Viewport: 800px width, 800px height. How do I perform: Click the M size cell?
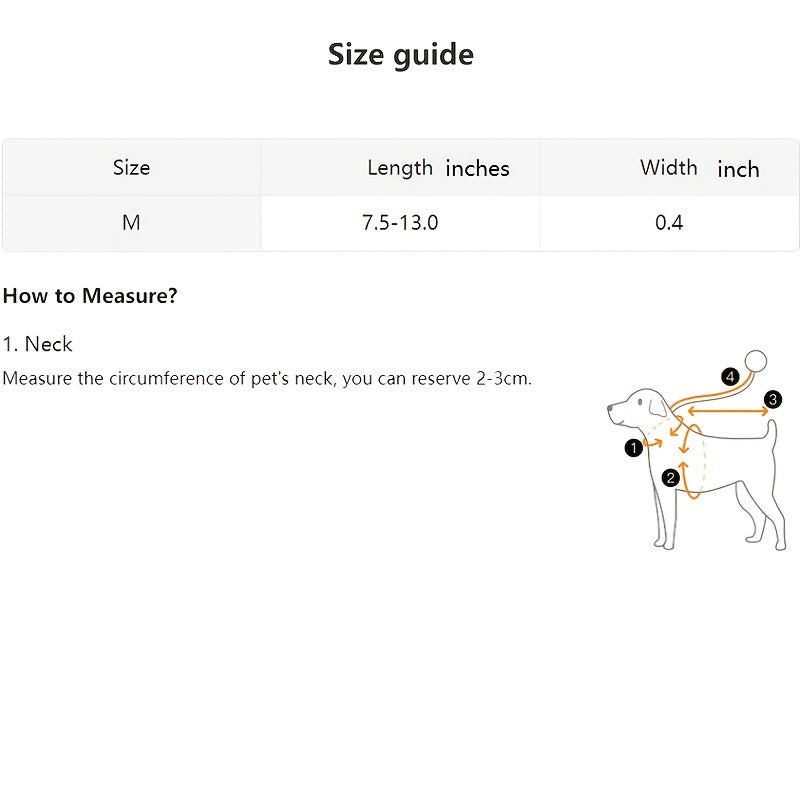(x=131, y=222)
